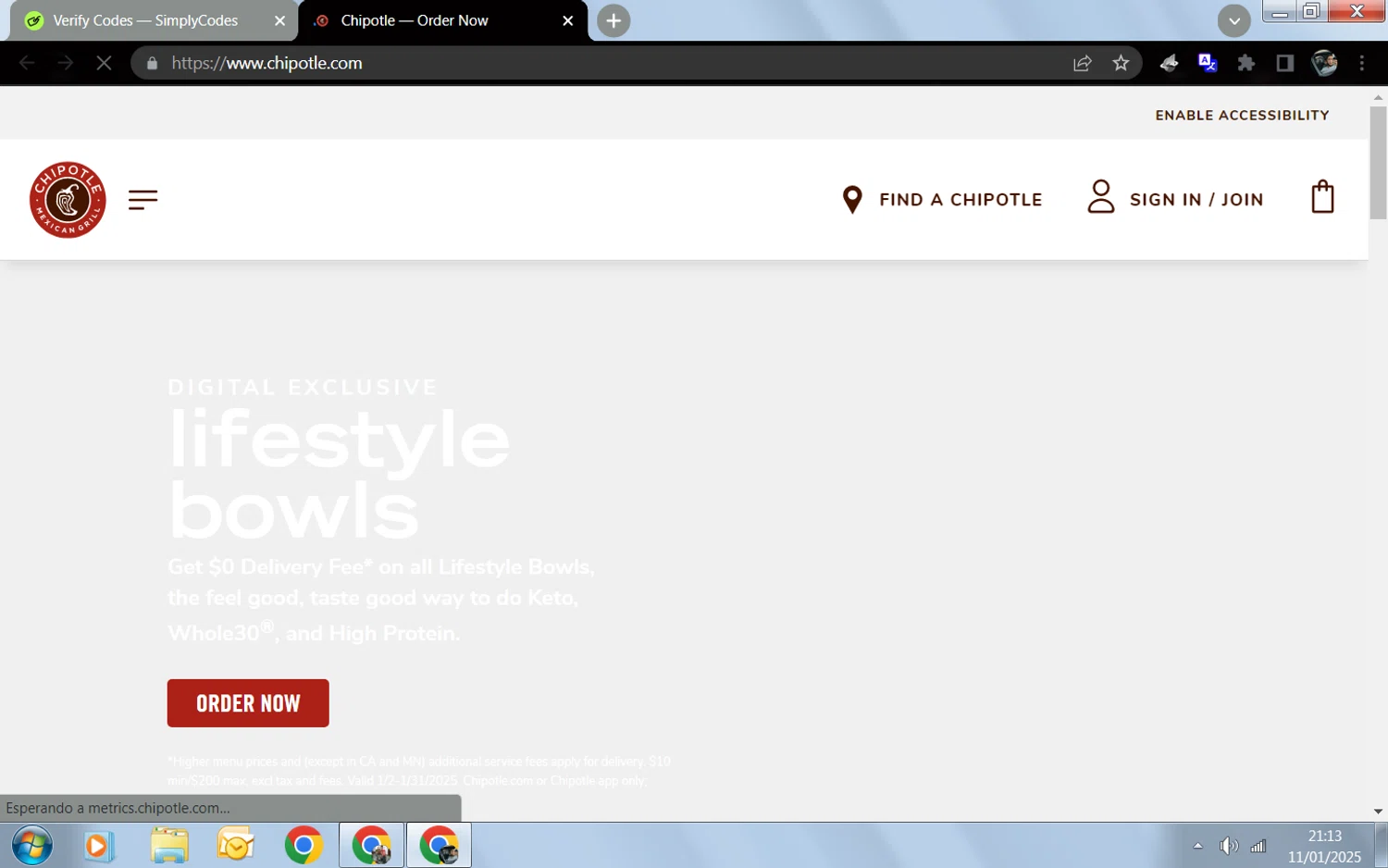The height and width of the screenshot is (868, 1388).
Task: Open first Chrome taskbar icon
Action: (304, 846)
